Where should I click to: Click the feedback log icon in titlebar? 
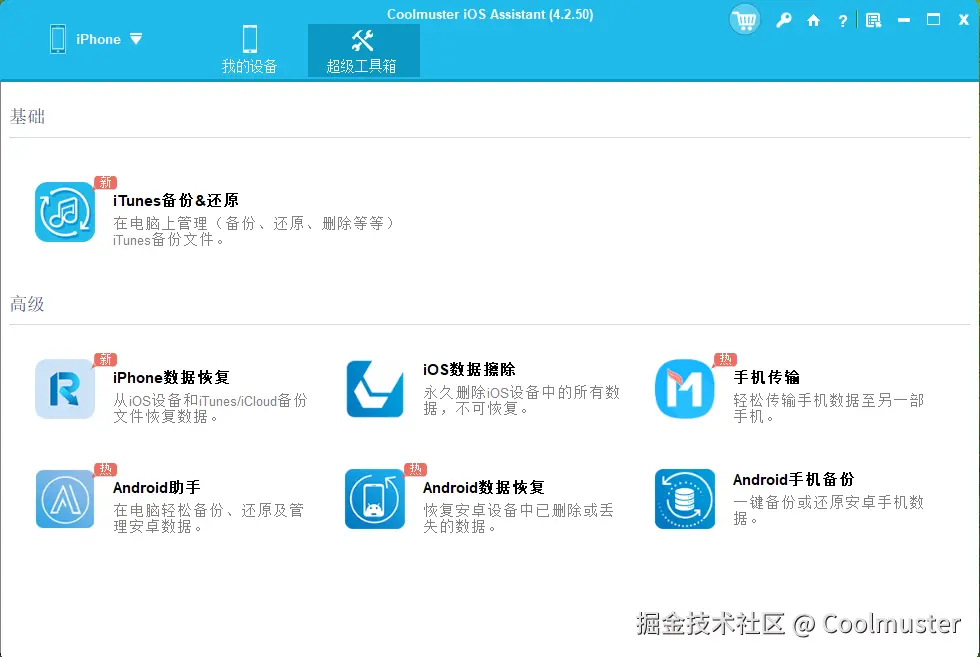pyautogui.click(x=872, y=19)
